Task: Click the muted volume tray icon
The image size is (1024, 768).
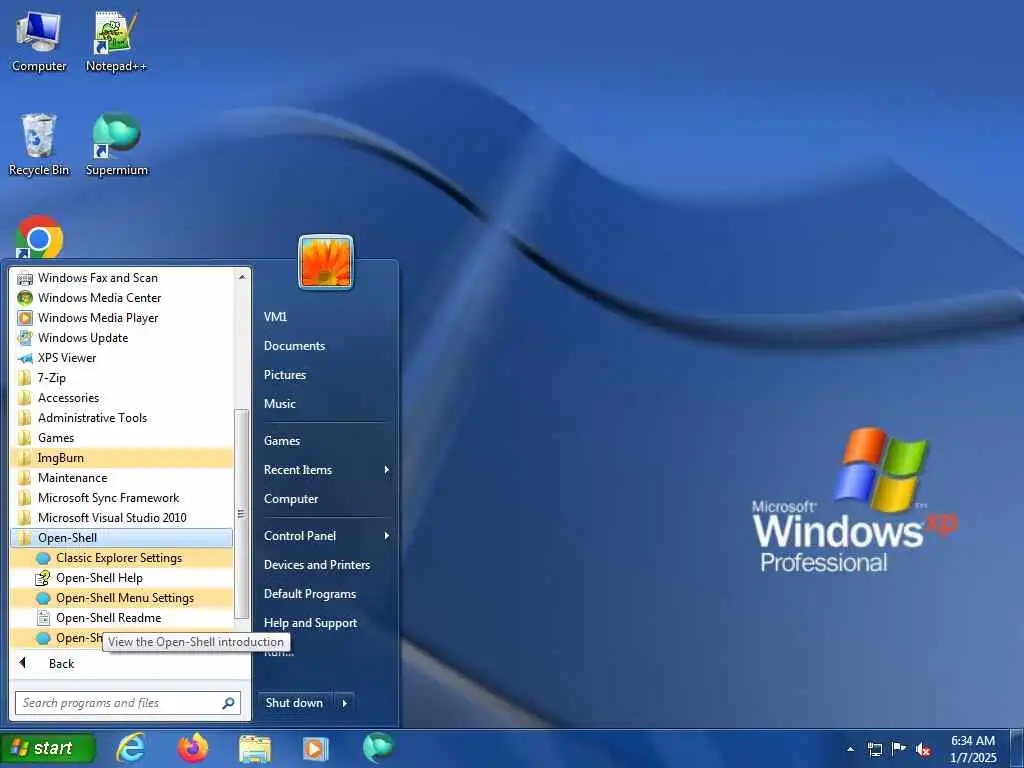Action: (x=923, y=749)
